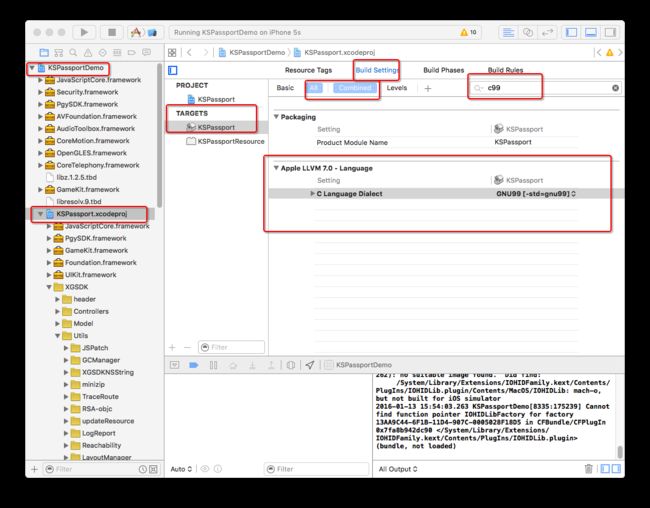Open the Debug View Hierarchy tool

tap(291, 365)
